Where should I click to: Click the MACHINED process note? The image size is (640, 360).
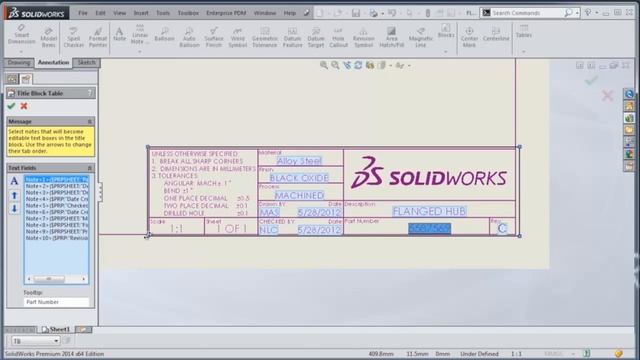[300, 195]
